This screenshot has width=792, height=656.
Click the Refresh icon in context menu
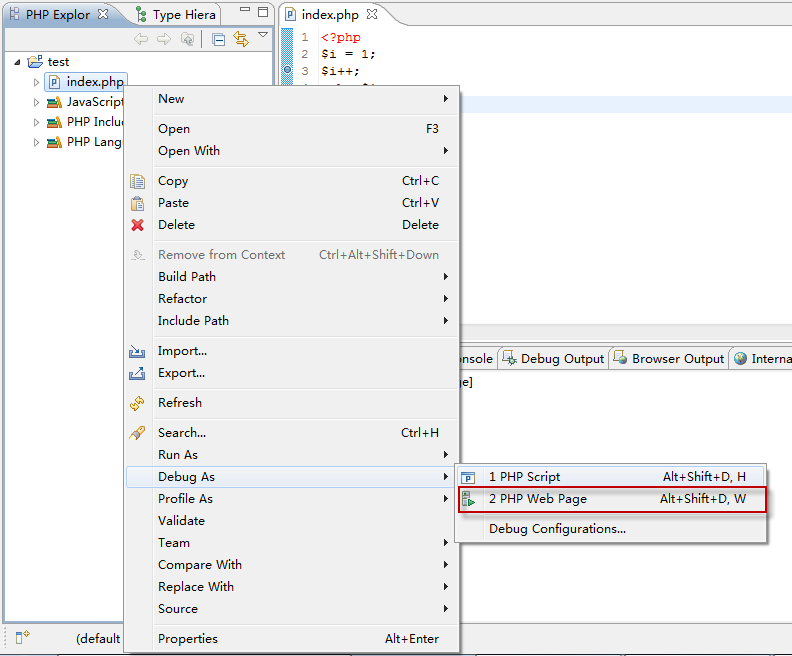coord(138,403)
